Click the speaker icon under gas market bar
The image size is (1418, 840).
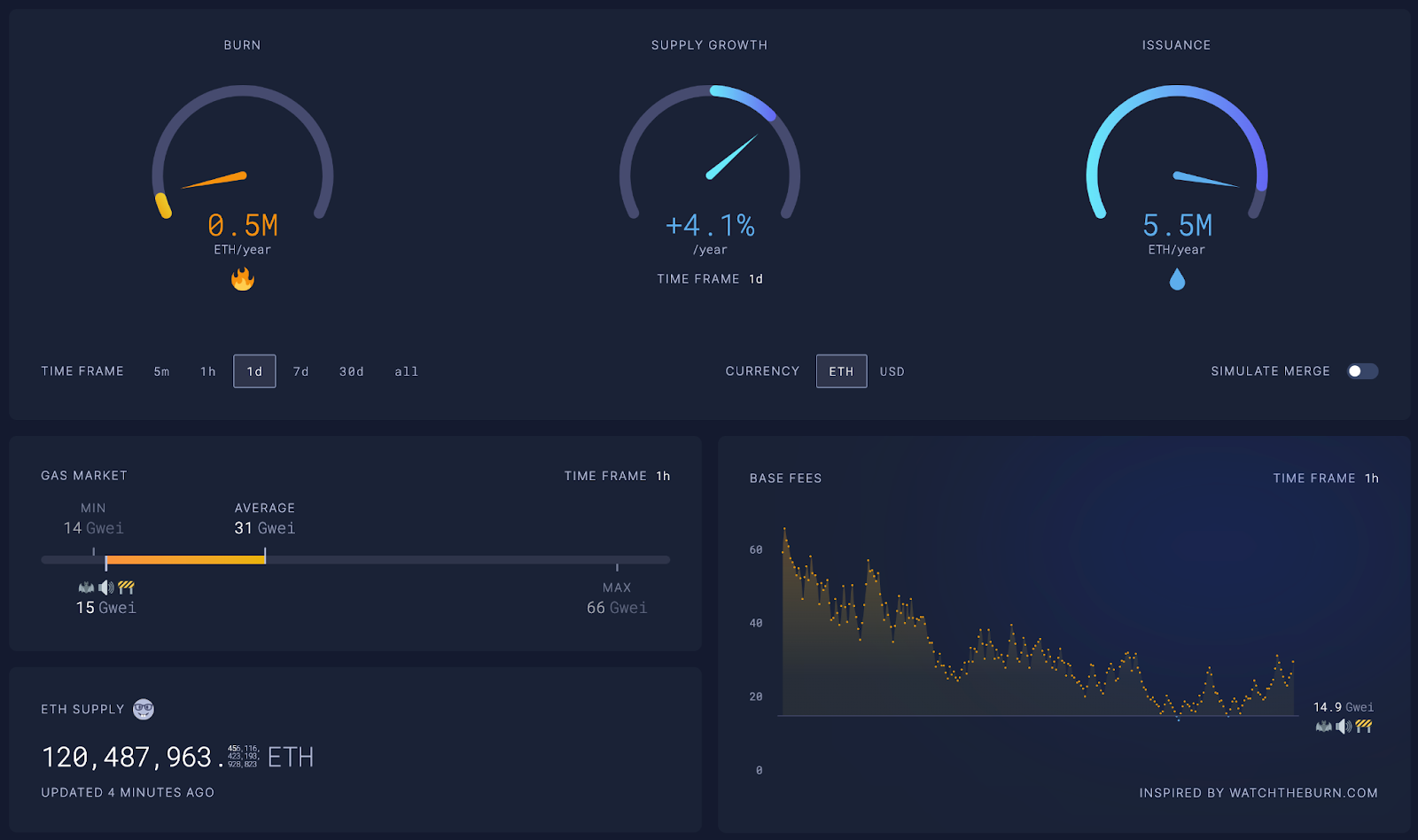[106, 587]
